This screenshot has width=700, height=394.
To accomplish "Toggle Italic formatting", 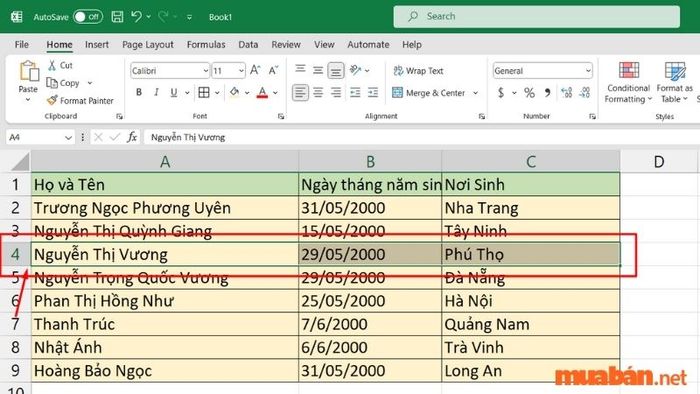I will click(156, 92).
